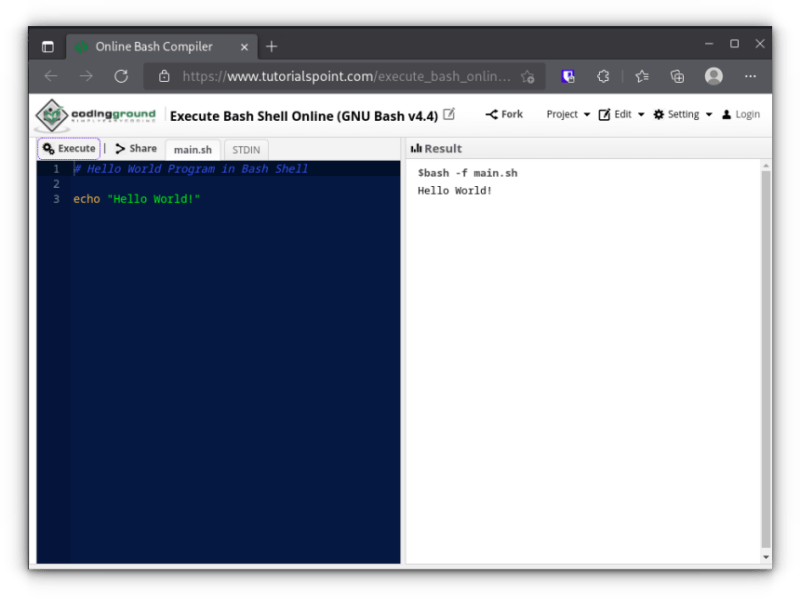
Task: Open the Project dropdown
Action: coord(565,114)
